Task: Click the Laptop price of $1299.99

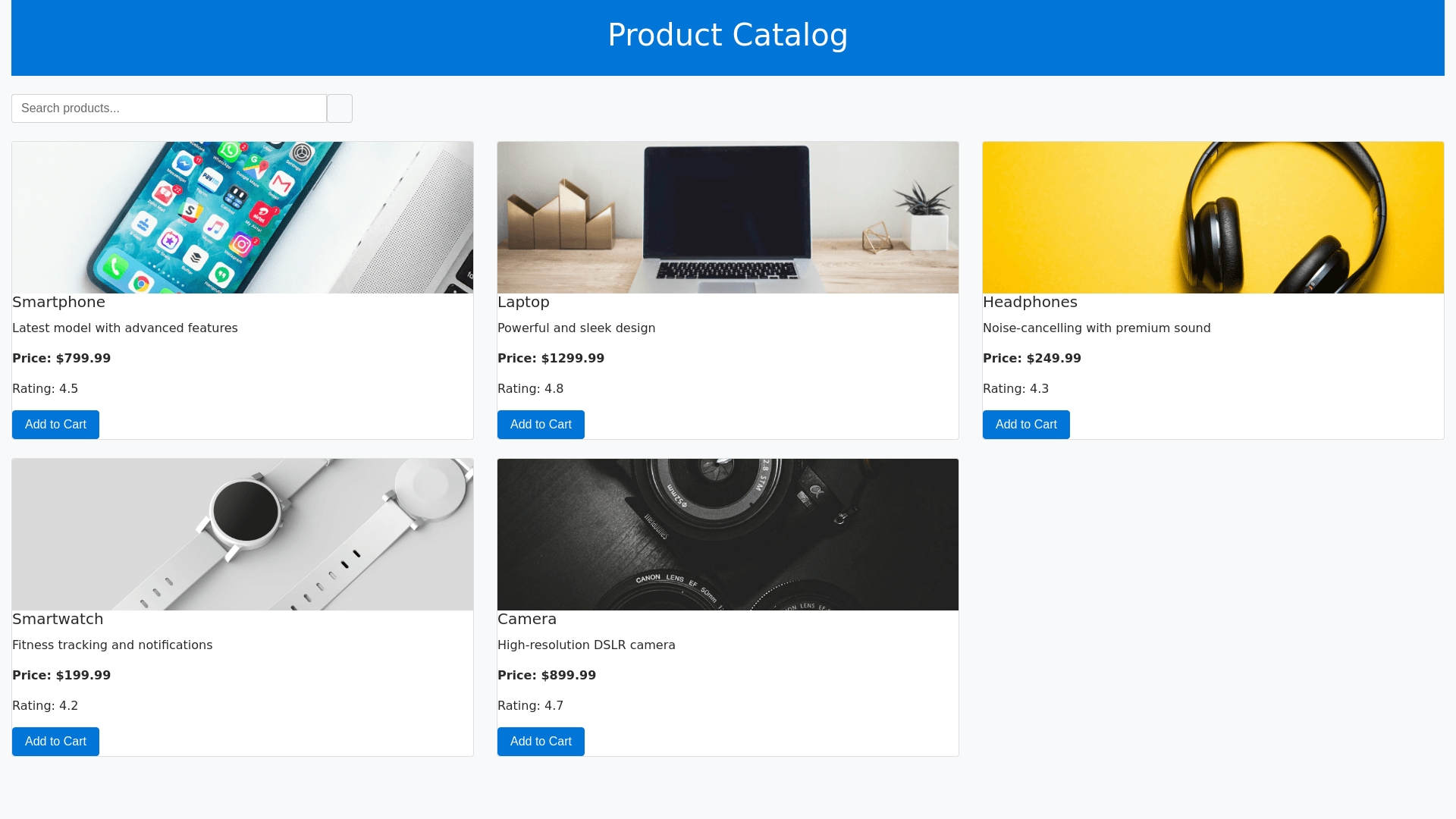Action: pyautogui.click(x=551, y=358)
